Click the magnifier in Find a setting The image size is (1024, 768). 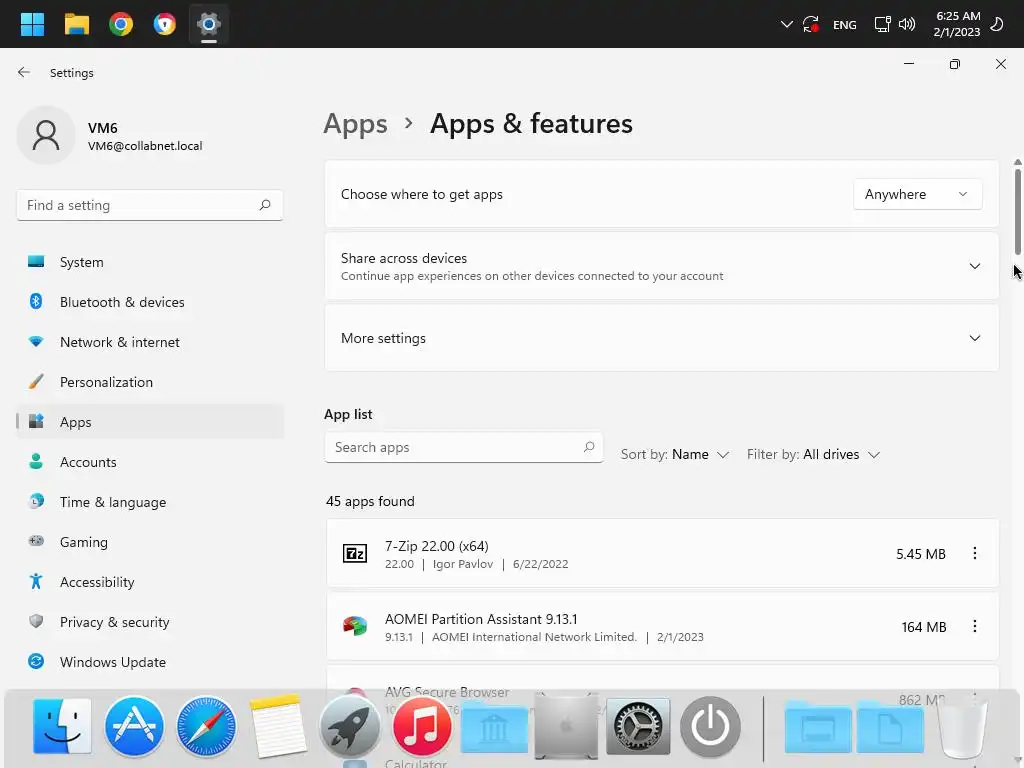[x=264, y=205]
